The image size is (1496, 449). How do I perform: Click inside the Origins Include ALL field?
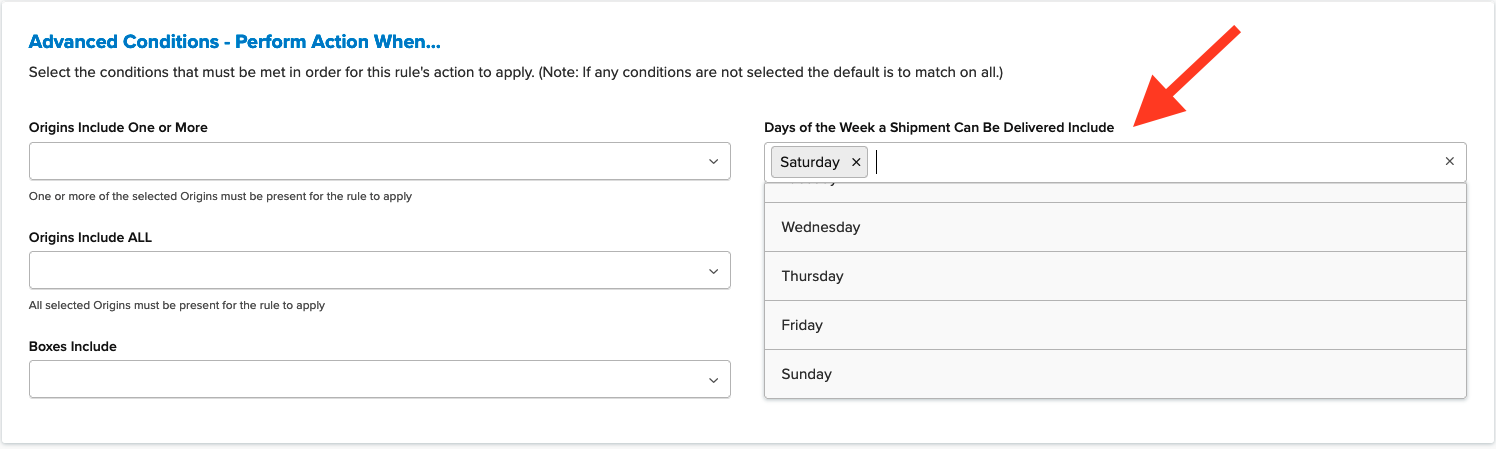tap(360, 271)
